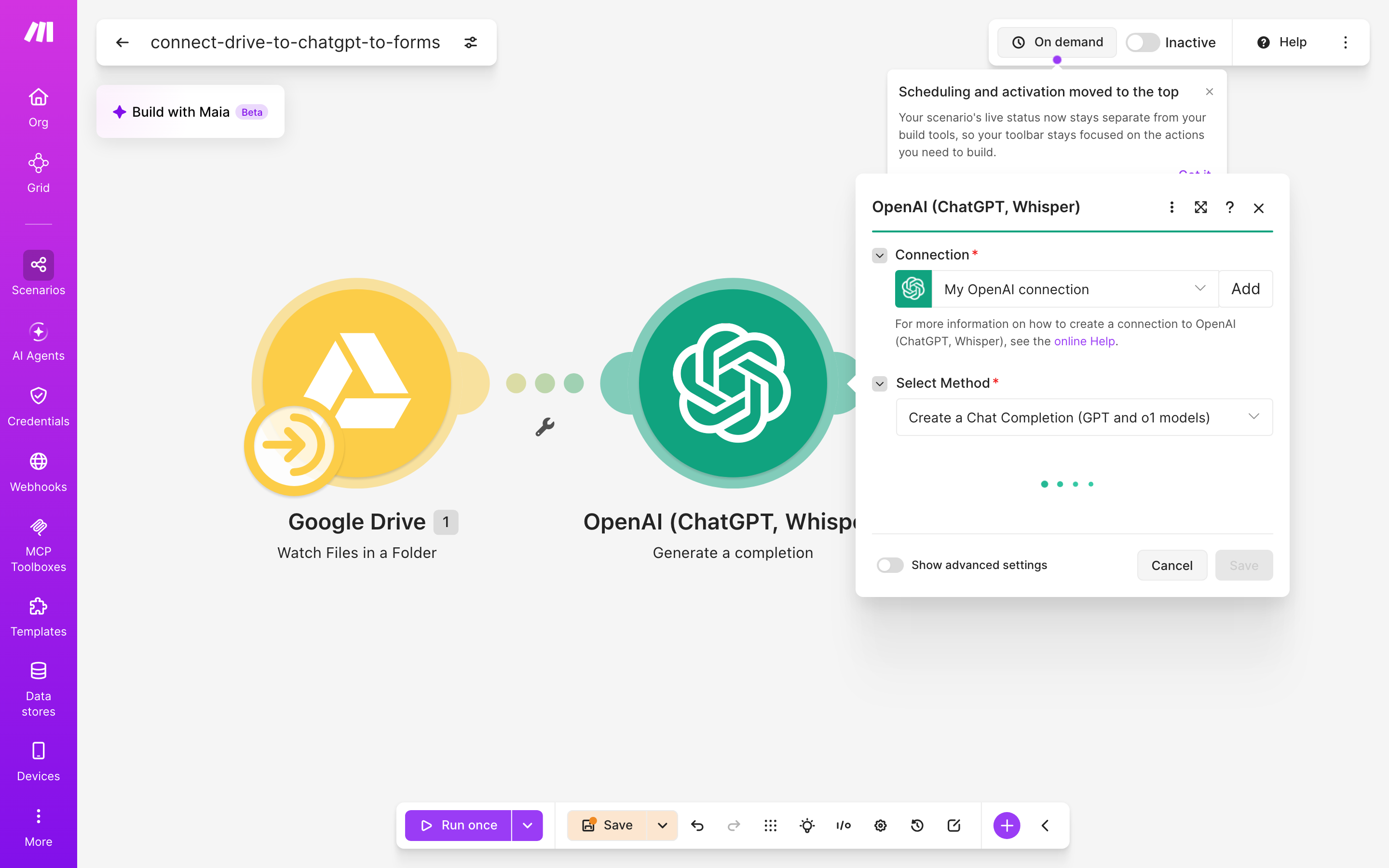Open Credentials in the sidebar

(39, 407)
